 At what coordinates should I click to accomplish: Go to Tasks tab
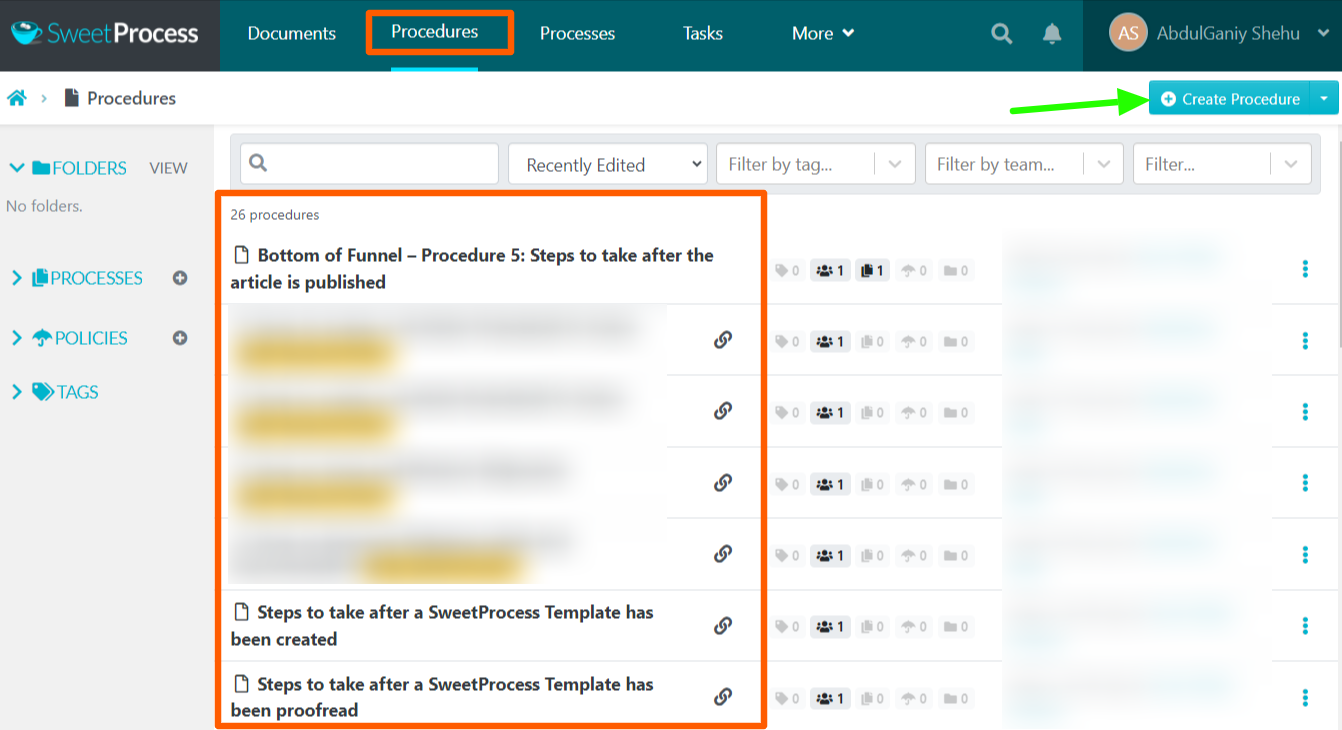[703, 34]
